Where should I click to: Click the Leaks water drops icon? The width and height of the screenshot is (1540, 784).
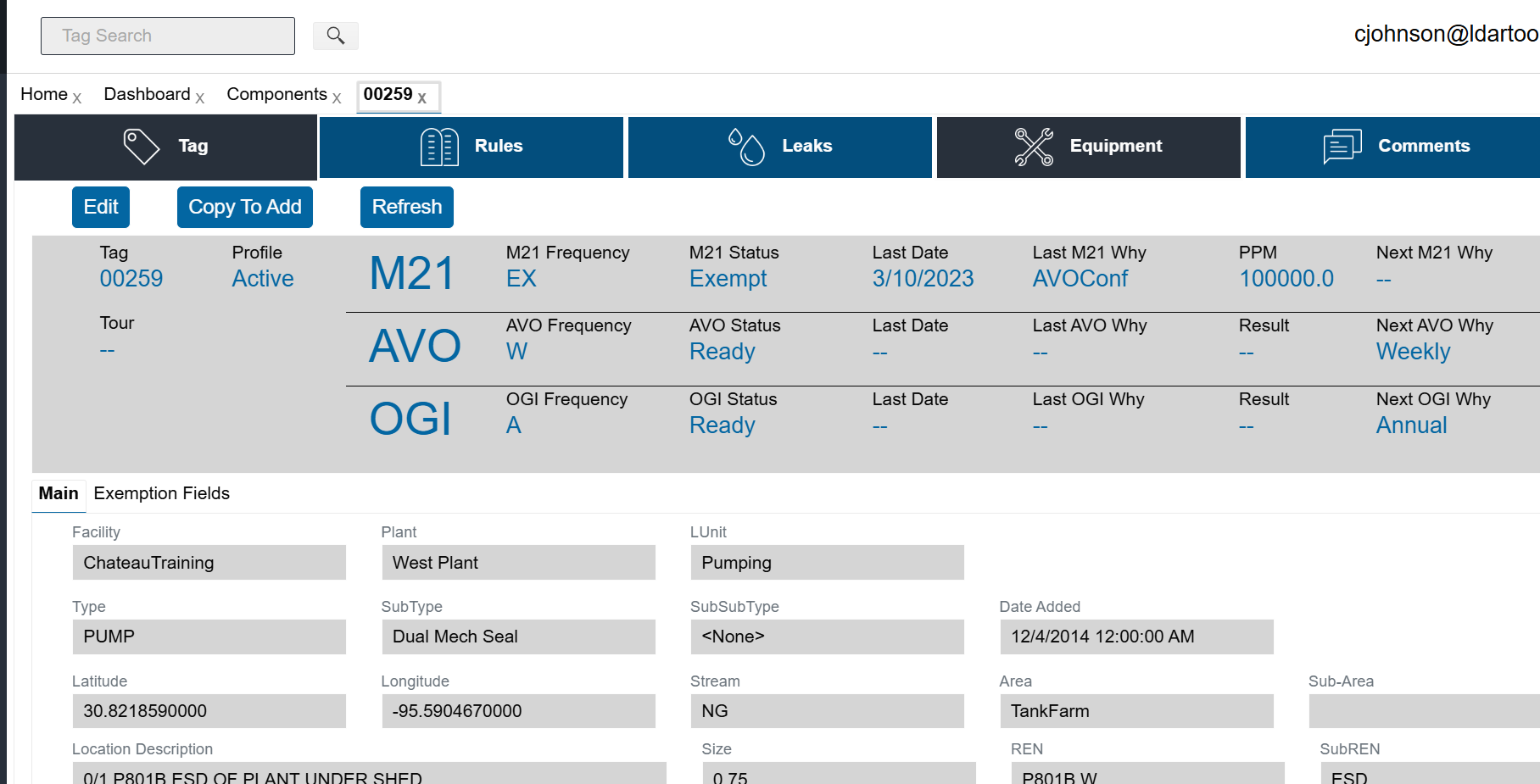click(x=746, y=147)
